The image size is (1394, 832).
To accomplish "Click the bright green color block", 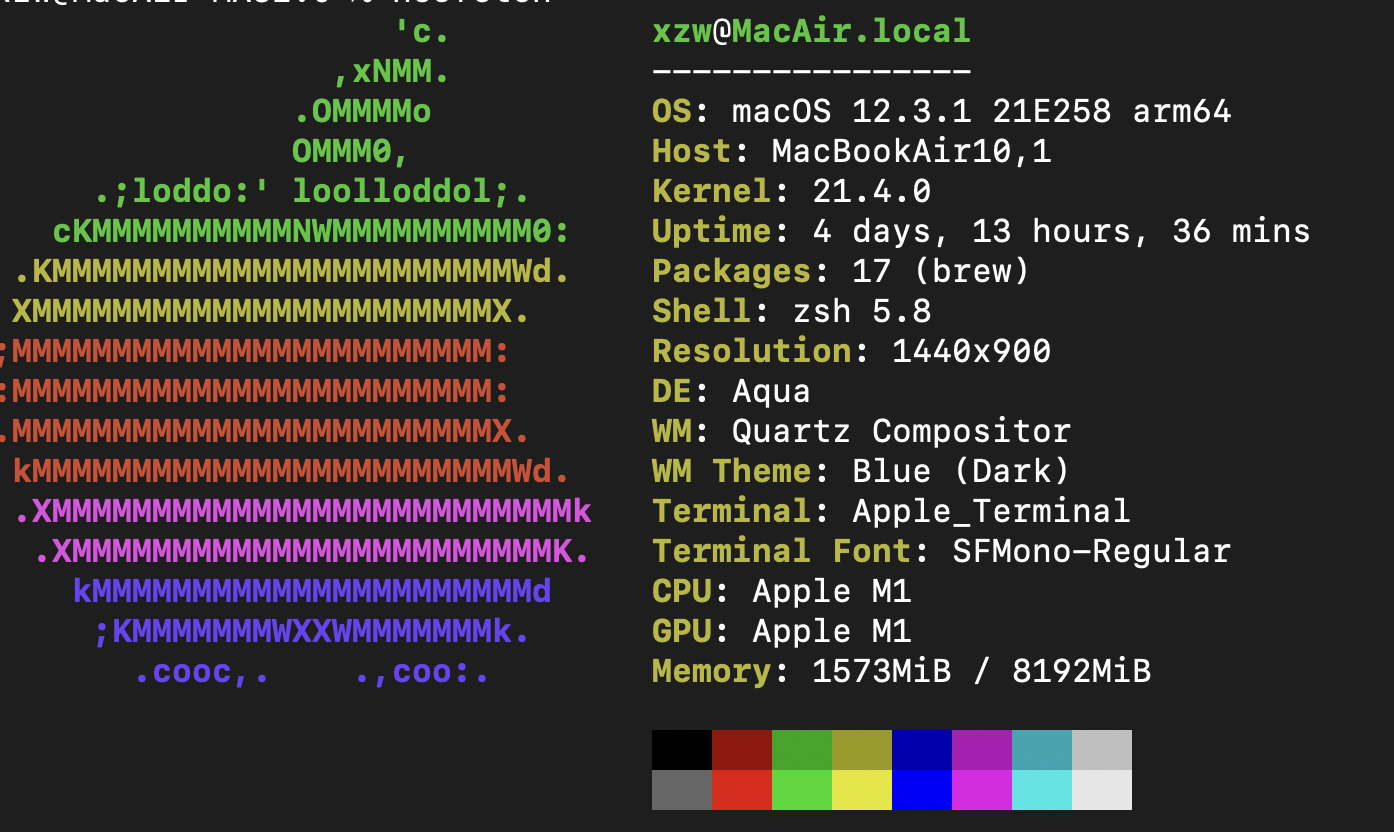I will [x=802, y=790].
